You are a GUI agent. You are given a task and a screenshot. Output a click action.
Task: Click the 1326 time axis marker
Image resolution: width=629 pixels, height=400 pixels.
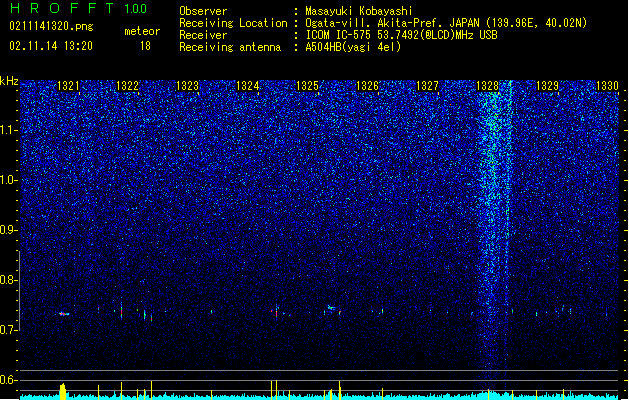(x=367, y=86)
